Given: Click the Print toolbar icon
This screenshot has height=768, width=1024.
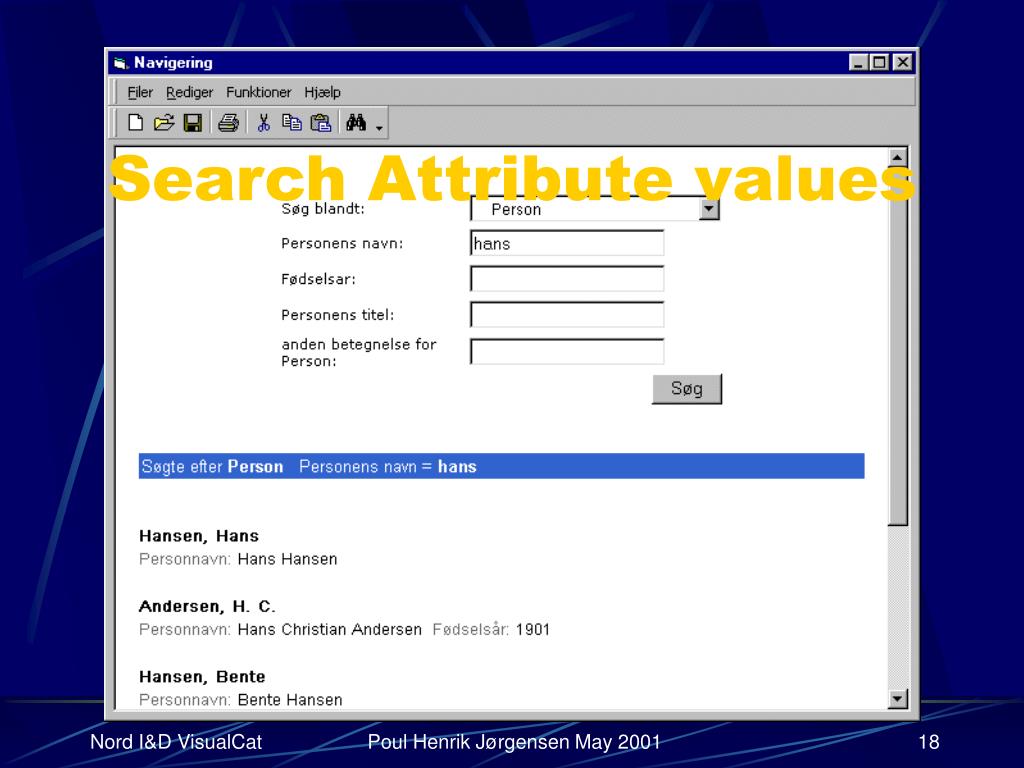Looking at the screenshot, I should [x=228, y=123].
